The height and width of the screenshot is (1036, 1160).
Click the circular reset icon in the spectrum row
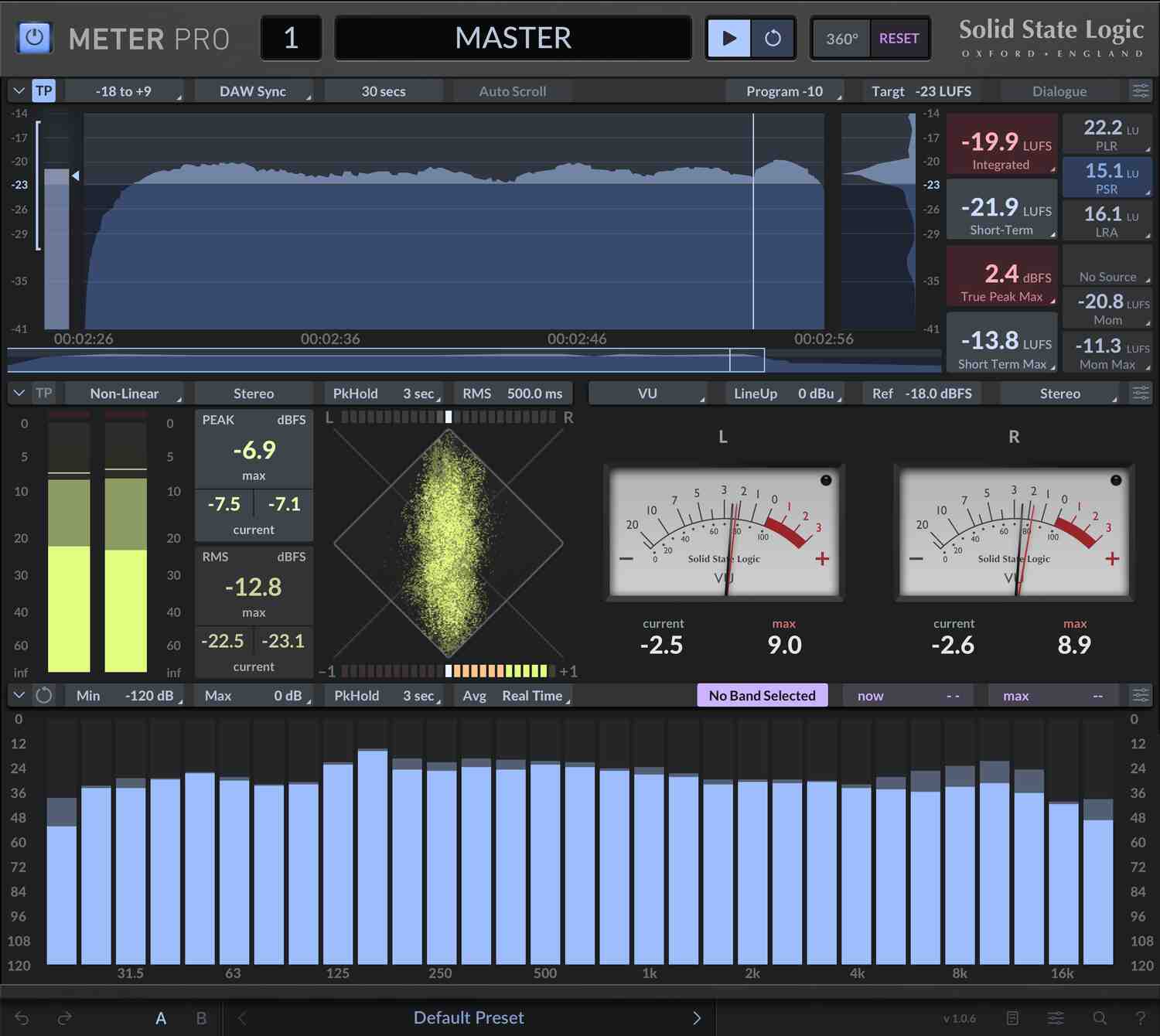(44, 695)
